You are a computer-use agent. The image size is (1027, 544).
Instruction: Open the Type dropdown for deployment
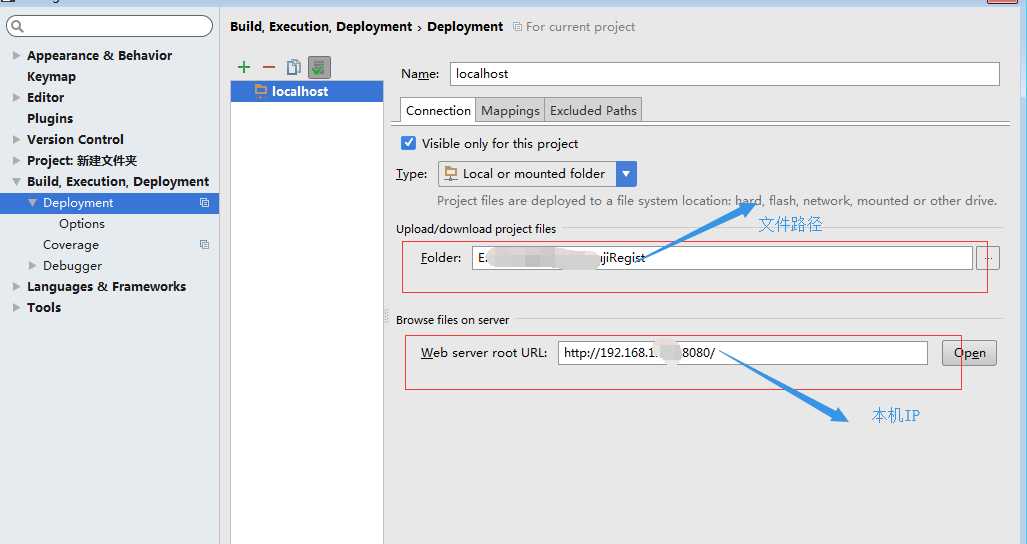click(x=626, y=174)
